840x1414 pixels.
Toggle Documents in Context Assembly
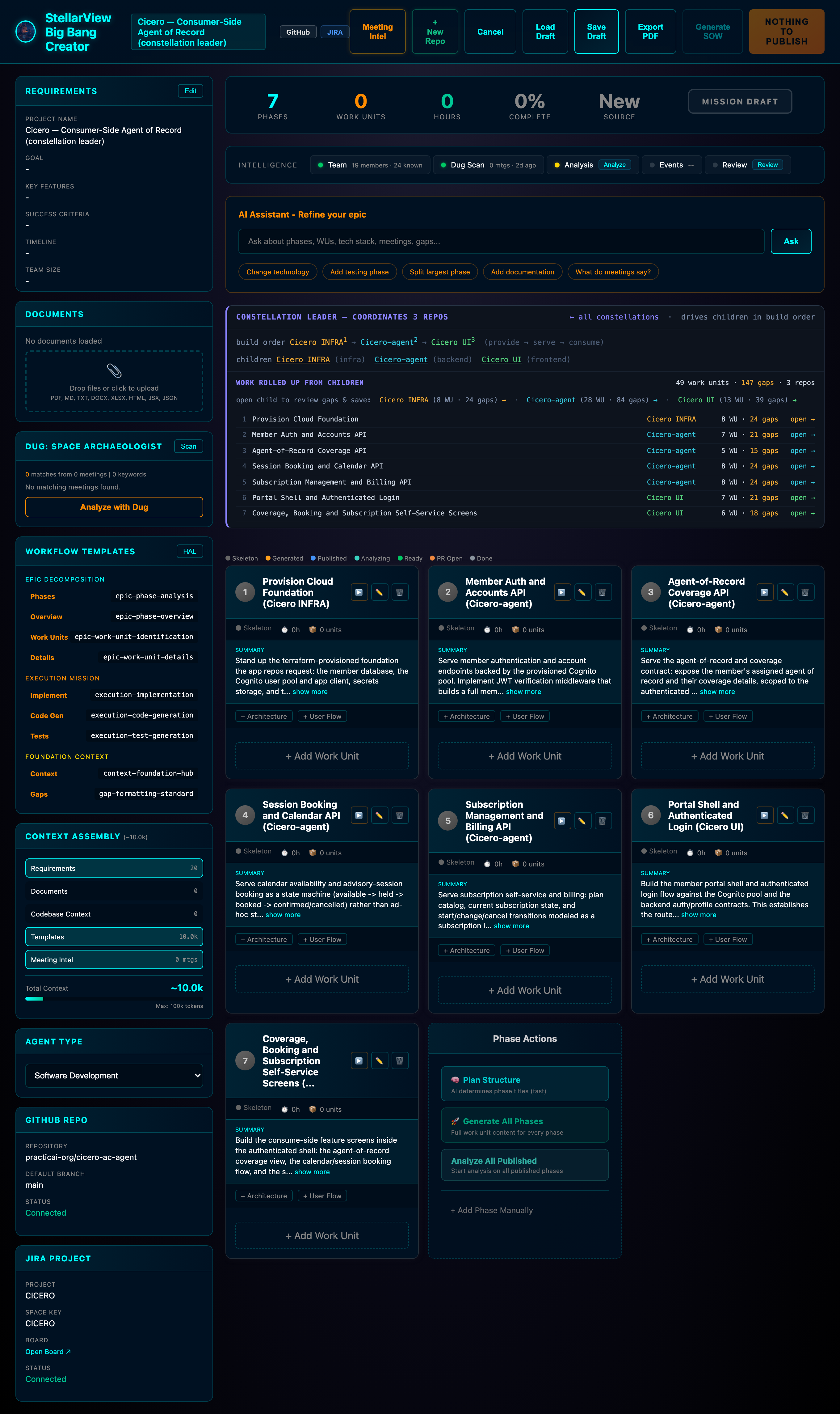[114, 891]
